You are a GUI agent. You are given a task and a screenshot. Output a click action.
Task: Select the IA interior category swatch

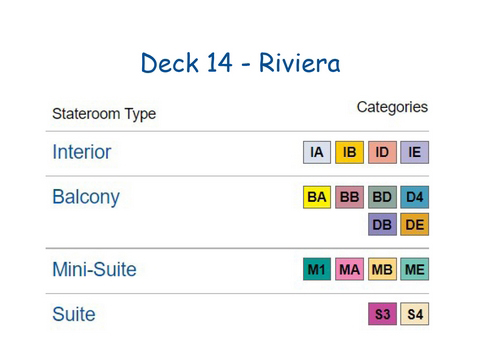click(317, 152)
